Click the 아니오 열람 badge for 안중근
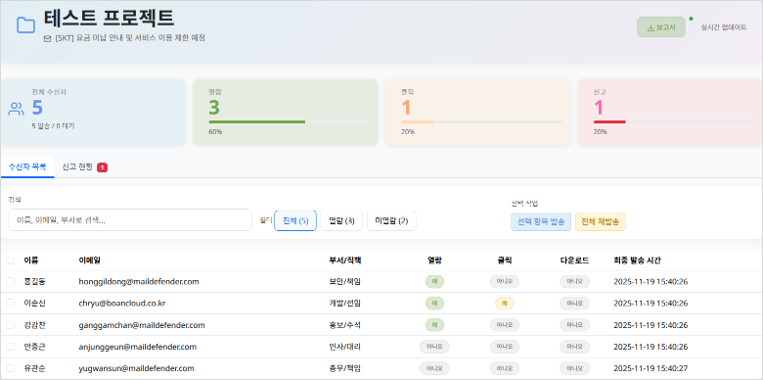Viewport: 763px width, 380px height. (435, 347)
